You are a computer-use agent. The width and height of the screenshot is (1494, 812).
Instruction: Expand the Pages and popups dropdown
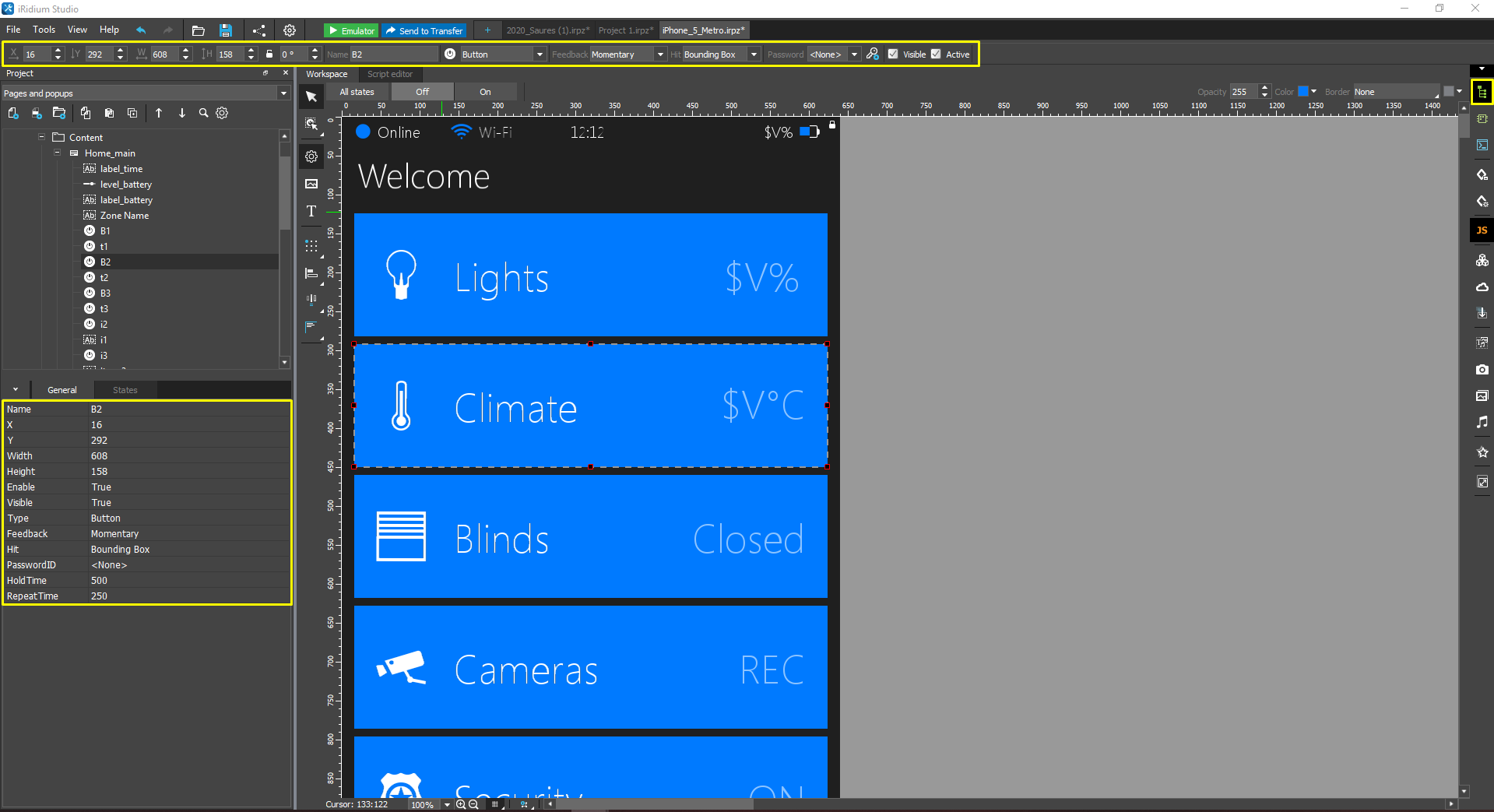pyautogui.click(x=283, y=93)
